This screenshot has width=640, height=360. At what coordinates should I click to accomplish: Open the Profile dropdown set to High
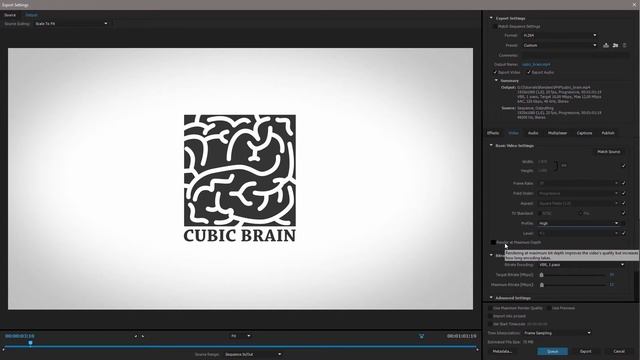tap(578, 223)
